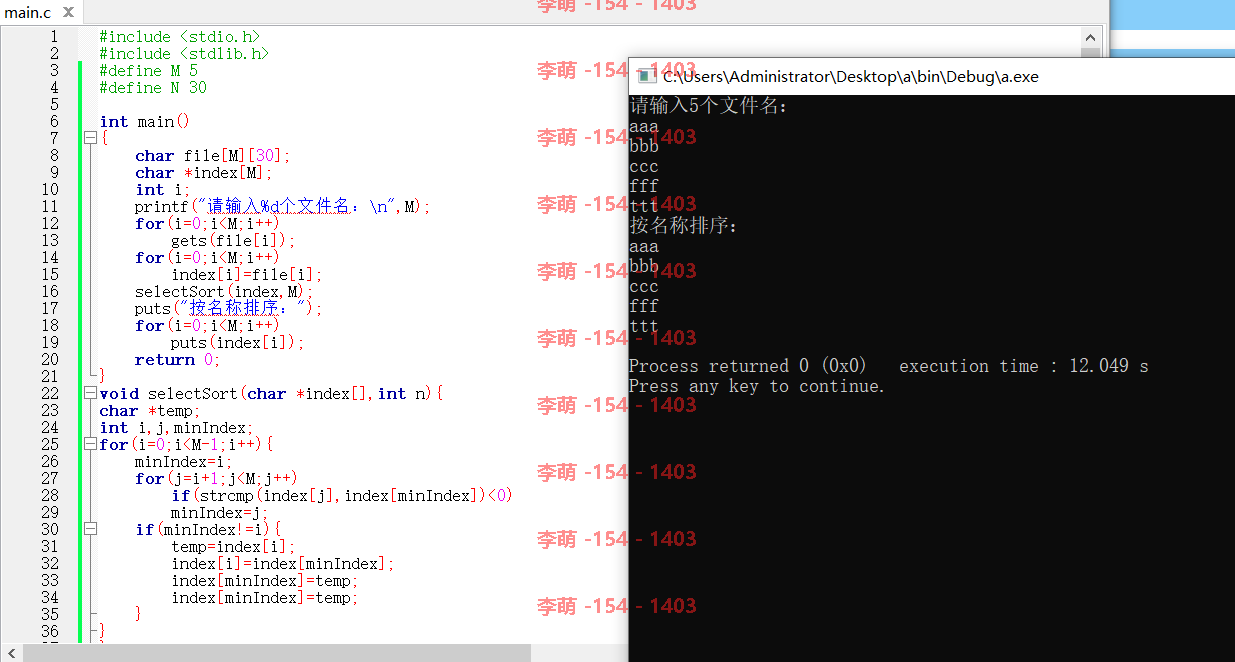Image resolution: width=1235 pixels, height=662 pixels.
Task: Click the editor vertical scrollbar up arrow
Action: tap(1090, 38)
